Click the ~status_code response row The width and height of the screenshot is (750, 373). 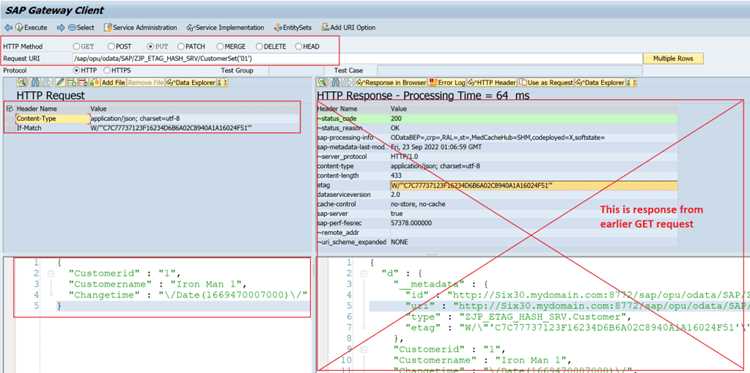(x=496, y=119)
